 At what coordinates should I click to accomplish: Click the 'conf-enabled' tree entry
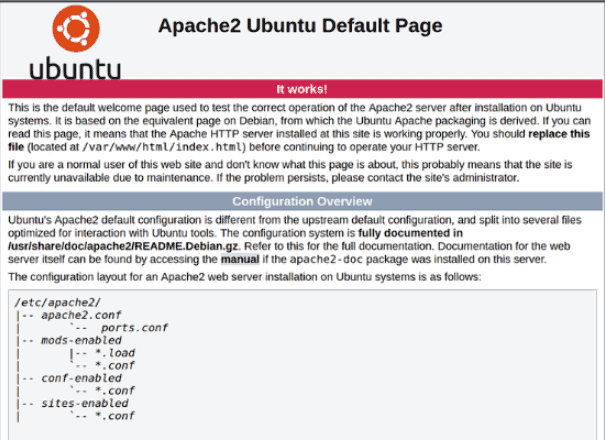tap(81, 378)
